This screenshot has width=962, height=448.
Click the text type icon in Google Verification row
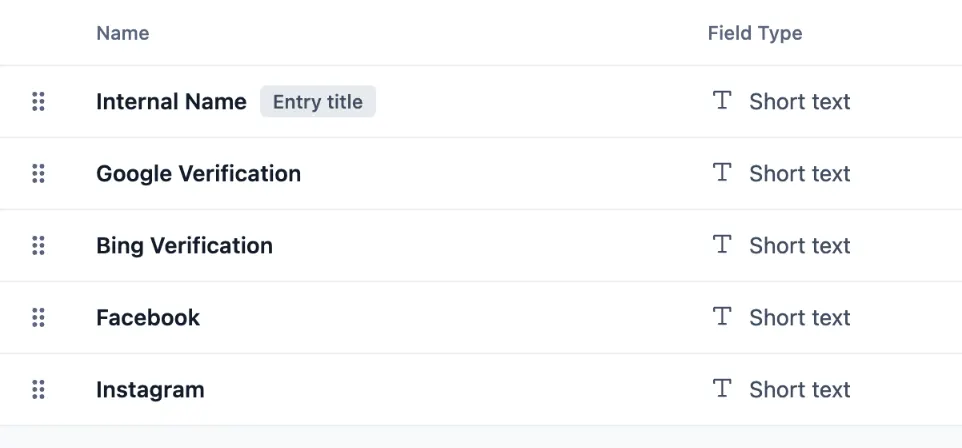(722, 172)
